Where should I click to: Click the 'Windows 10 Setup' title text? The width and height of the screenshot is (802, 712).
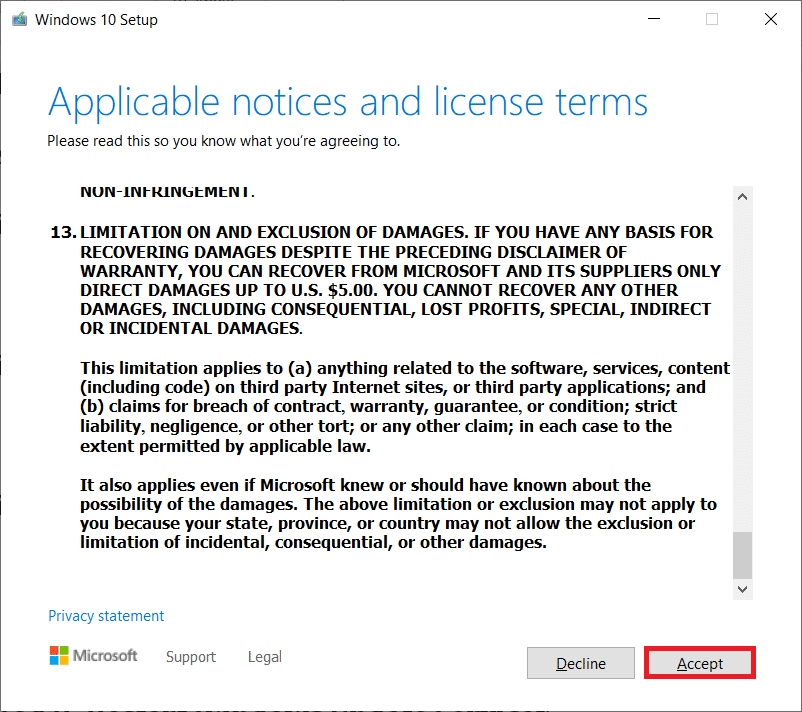tap(96, 19)
